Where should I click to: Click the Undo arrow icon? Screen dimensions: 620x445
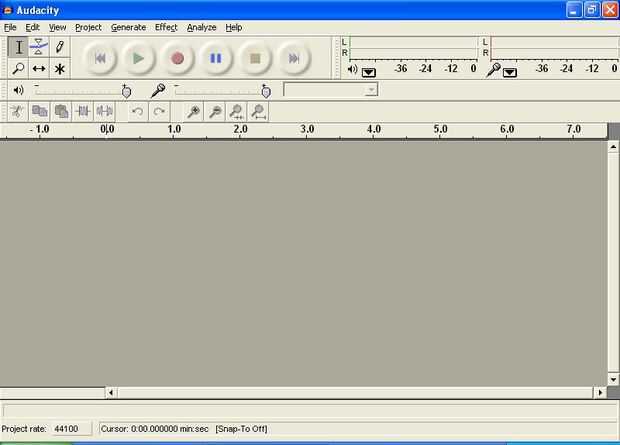coord(138,112)
